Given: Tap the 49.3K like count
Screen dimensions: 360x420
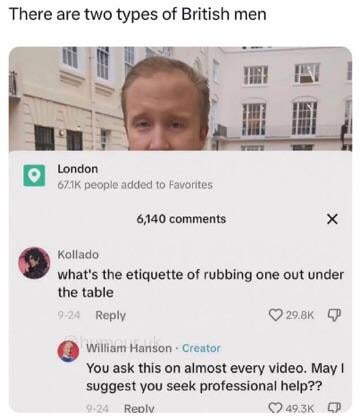Looking at the screenshot, I should pos(300,408).
